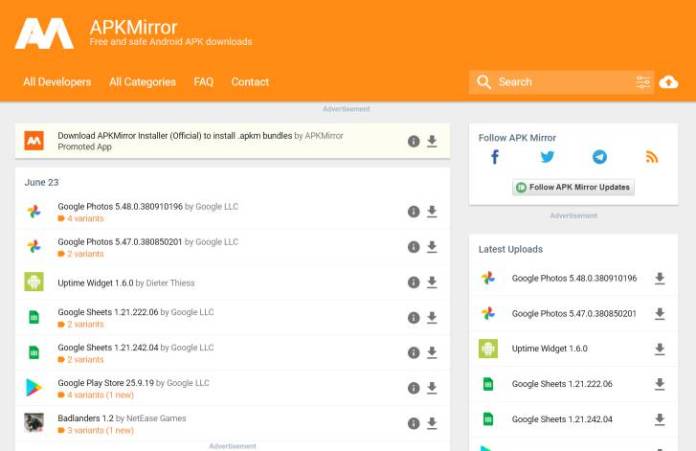
Task: Go to the FAQ page
Action: pyautogui.click(x=203, y=82)
